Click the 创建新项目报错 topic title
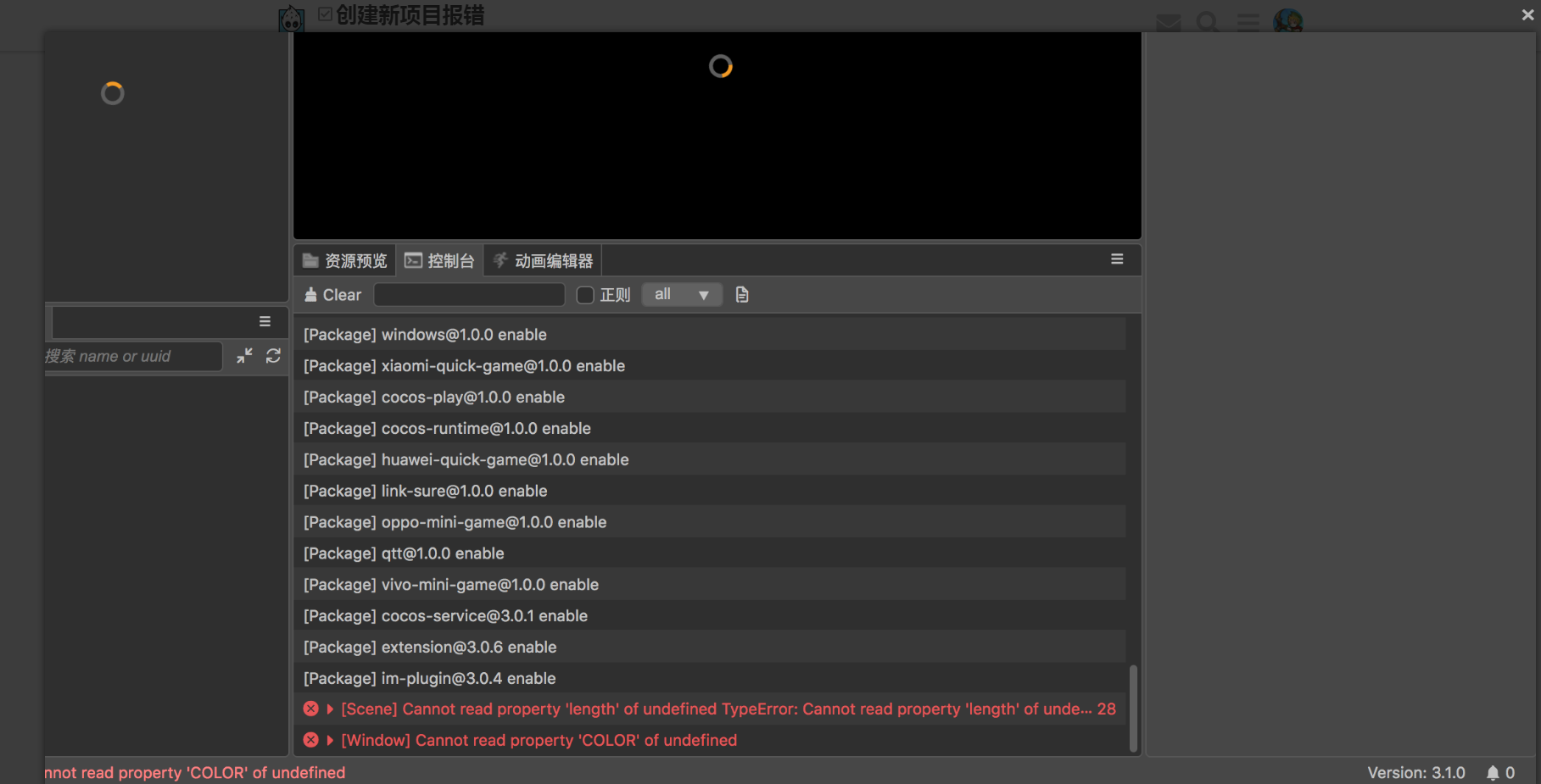 [x=410, y=15]
